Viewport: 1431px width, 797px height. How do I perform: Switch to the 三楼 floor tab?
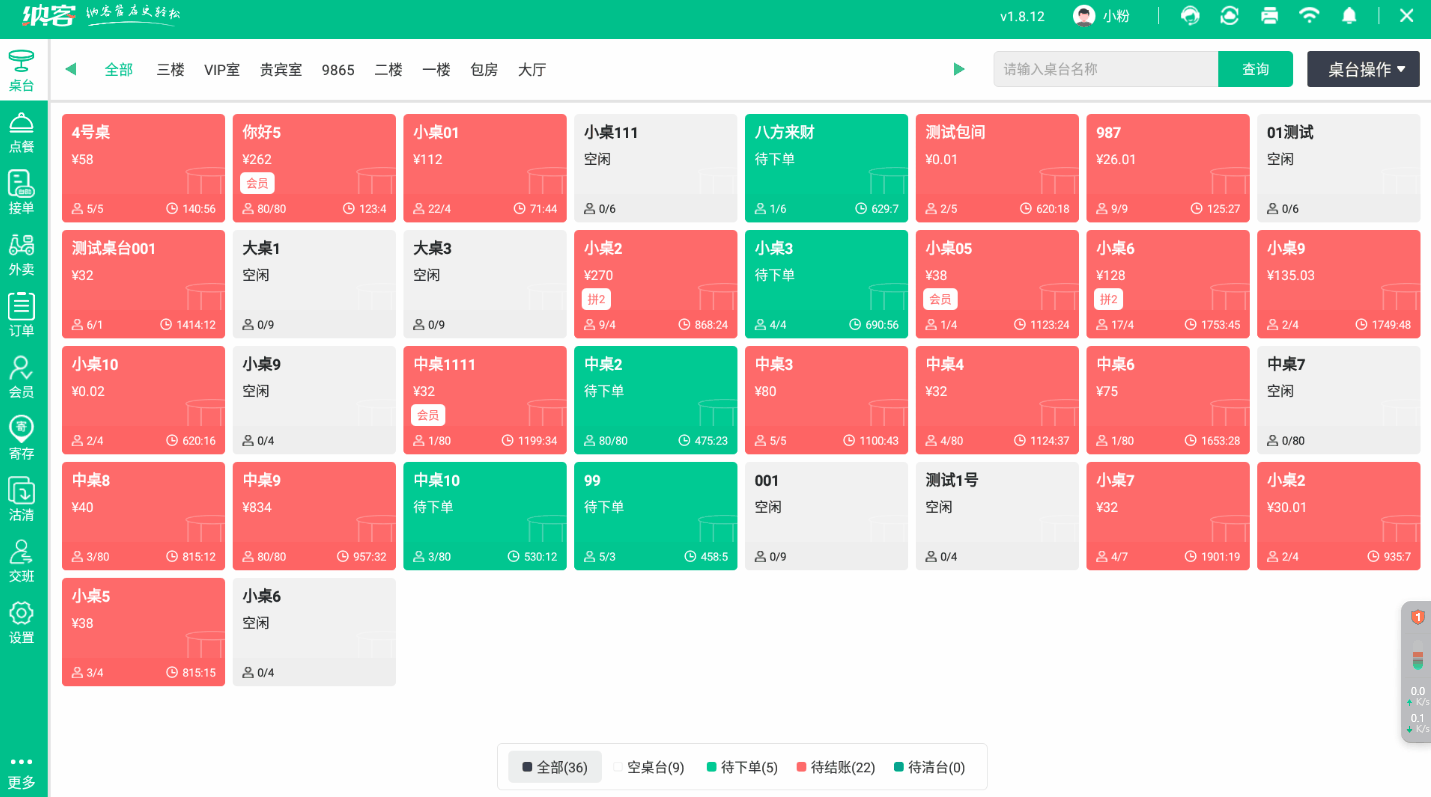click(x=169, y=69)
